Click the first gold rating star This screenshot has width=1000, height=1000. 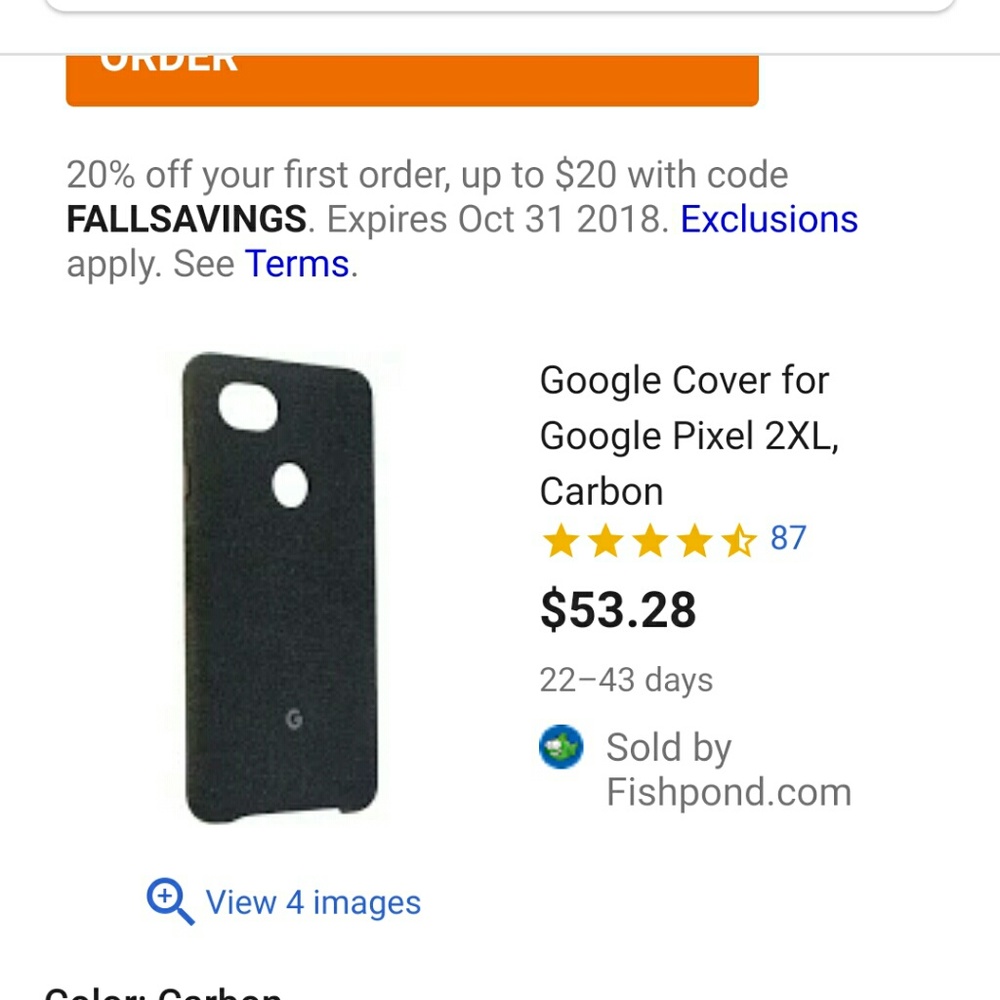560,541
